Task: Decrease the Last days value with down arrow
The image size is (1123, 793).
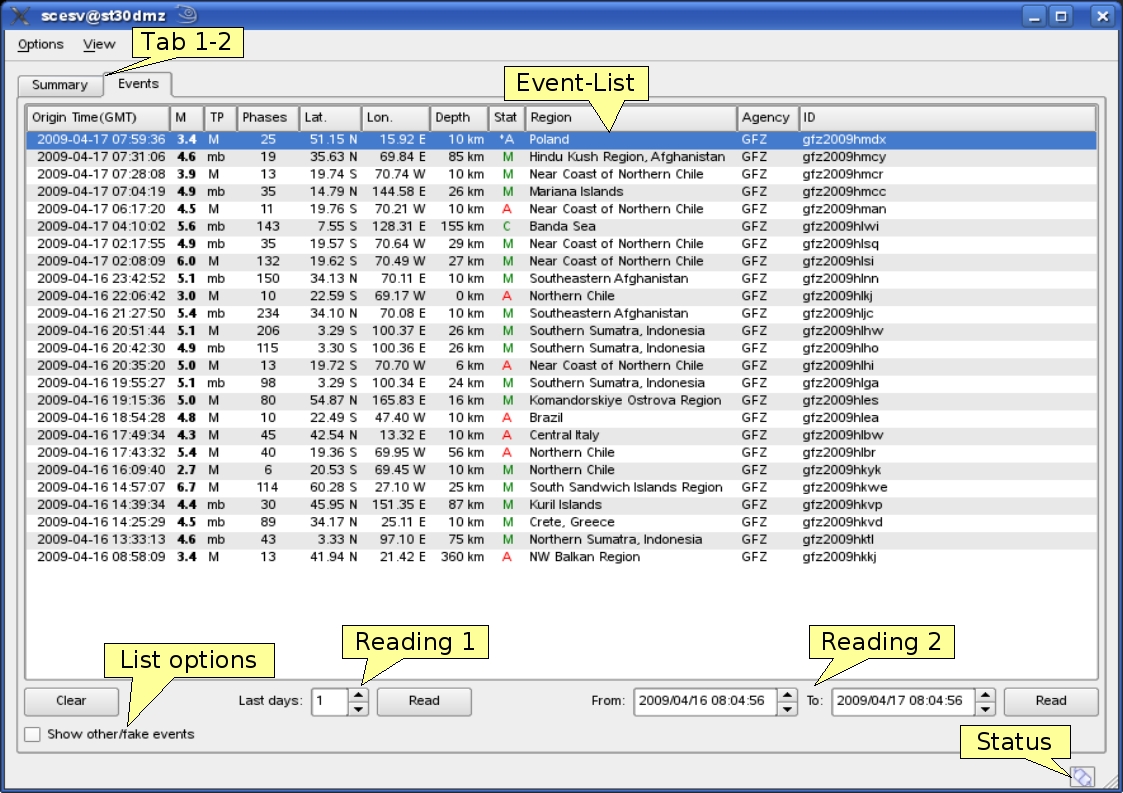Action: [x=359, y=708]
